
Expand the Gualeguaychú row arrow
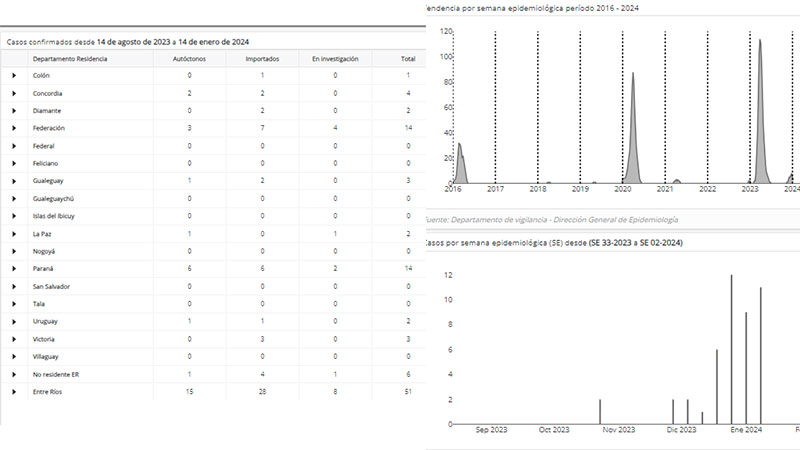pos(14,199)
